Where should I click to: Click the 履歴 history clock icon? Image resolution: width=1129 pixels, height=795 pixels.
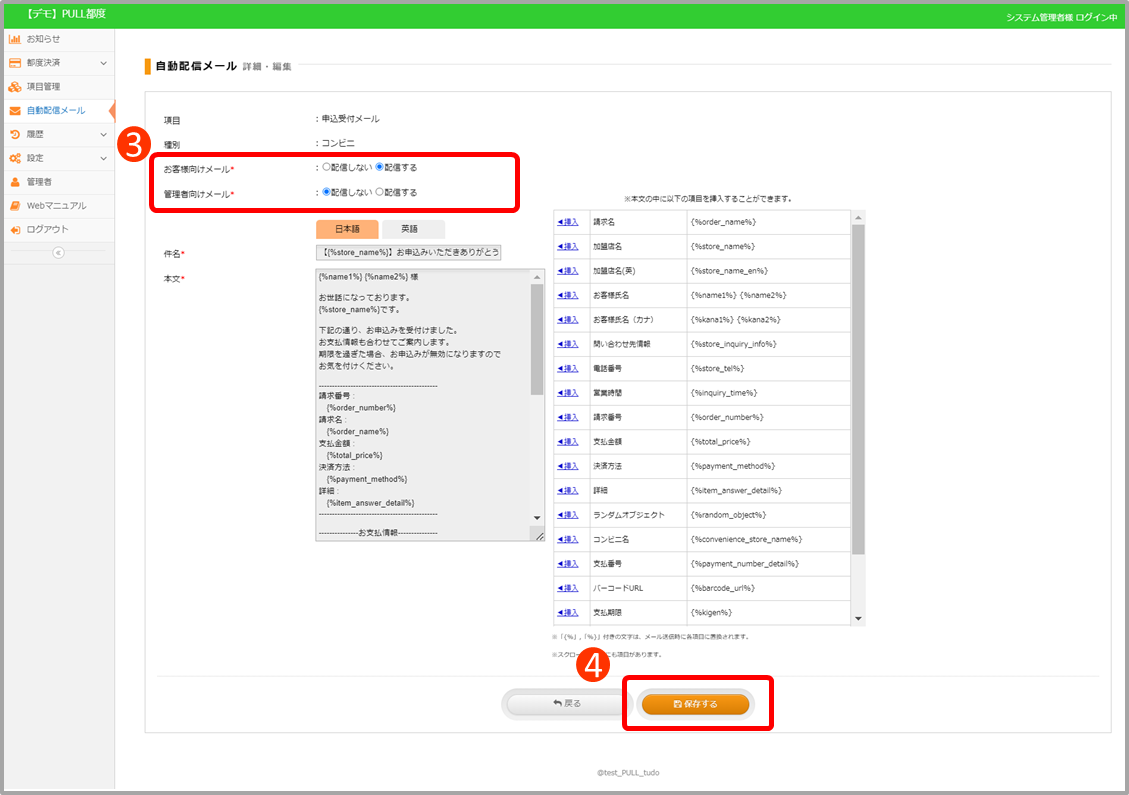(15, 134)
